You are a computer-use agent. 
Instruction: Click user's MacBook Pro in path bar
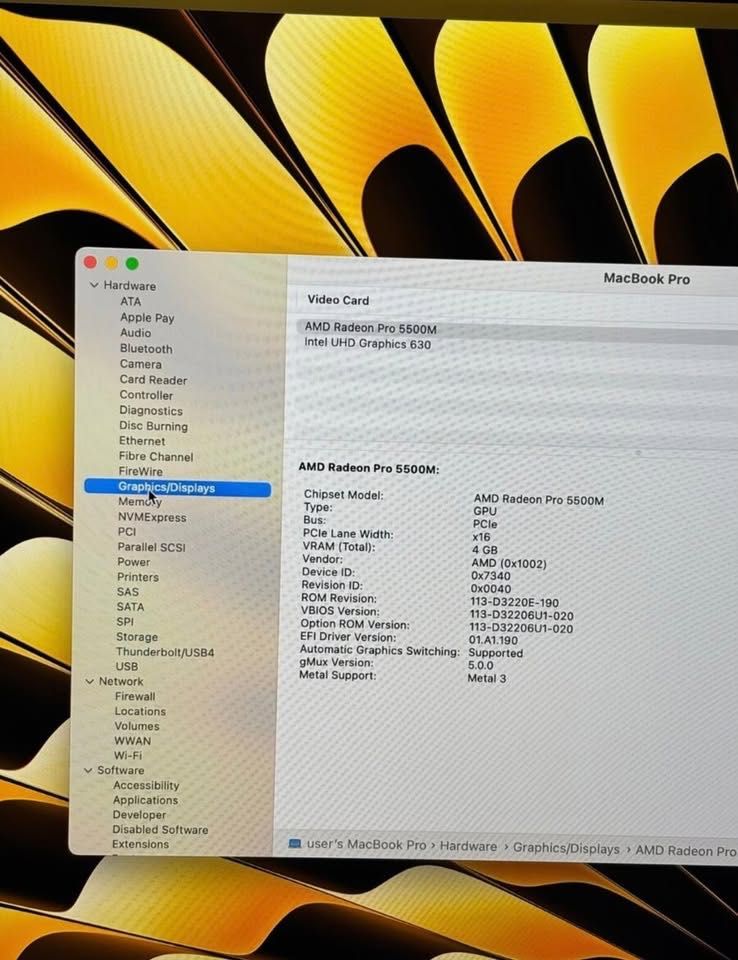coord(366,844)
